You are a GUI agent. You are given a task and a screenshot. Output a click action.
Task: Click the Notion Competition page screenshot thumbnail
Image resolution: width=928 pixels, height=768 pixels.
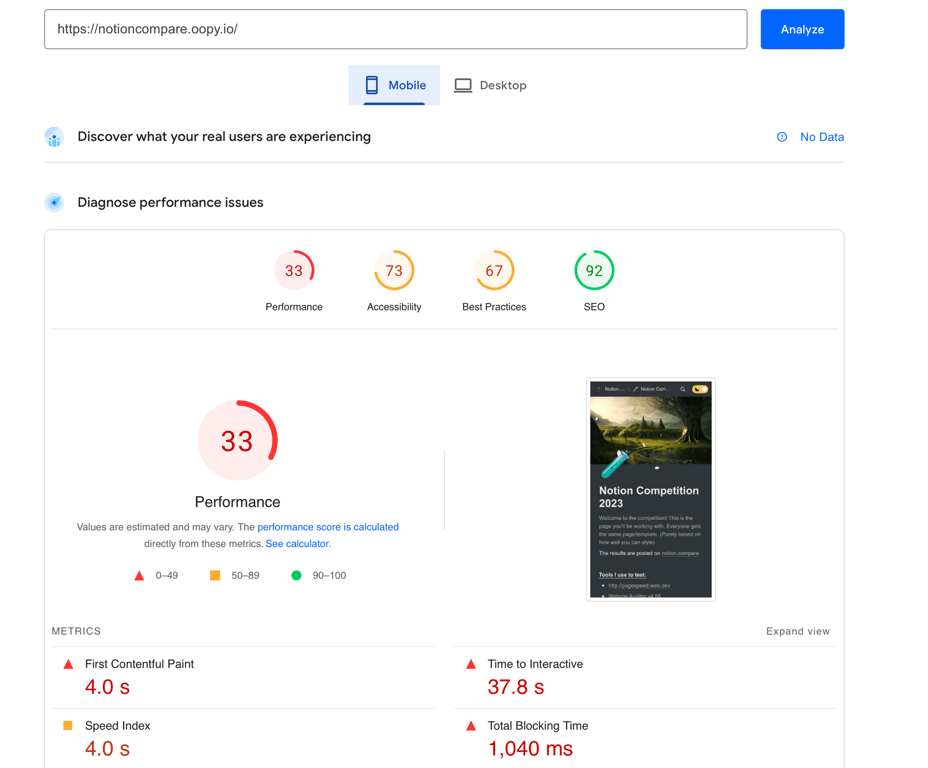651,489
